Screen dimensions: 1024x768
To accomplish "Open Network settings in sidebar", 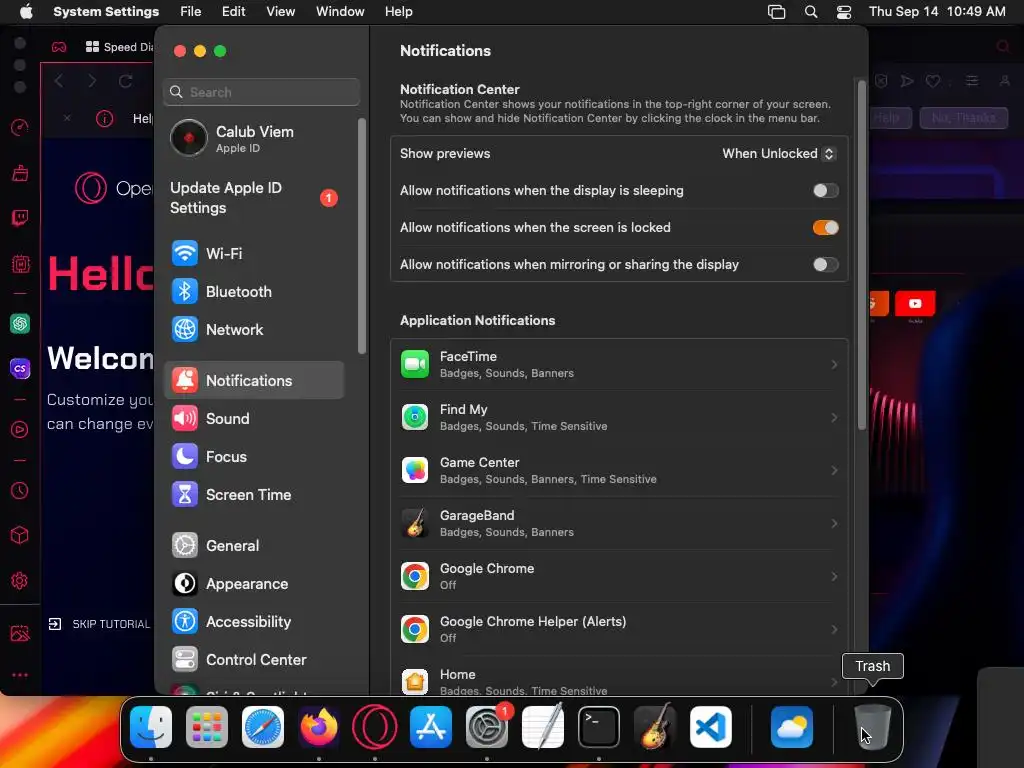I will click(x=253, y=330).
